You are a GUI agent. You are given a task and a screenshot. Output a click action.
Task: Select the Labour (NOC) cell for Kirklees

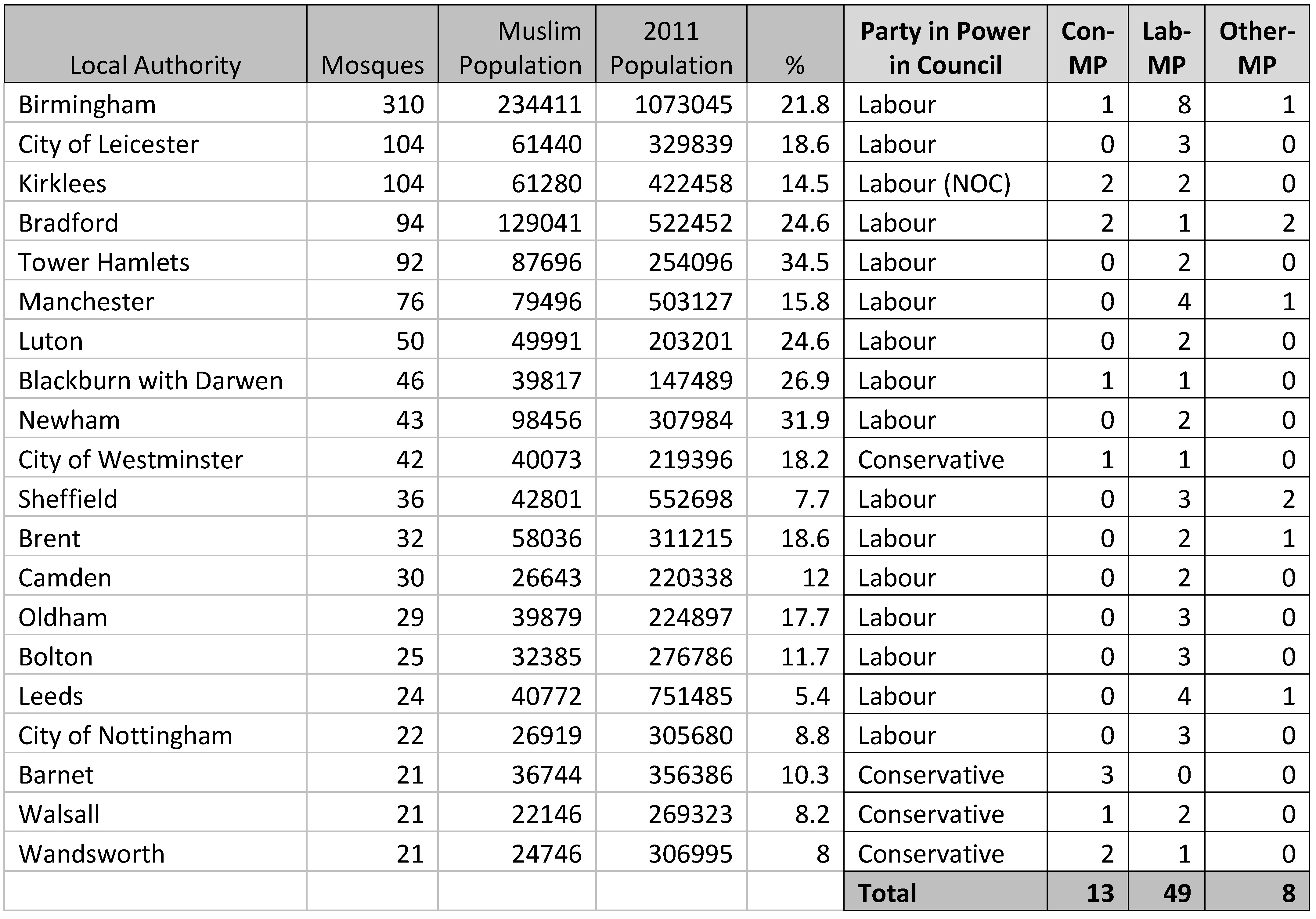(x=934, y=183)
